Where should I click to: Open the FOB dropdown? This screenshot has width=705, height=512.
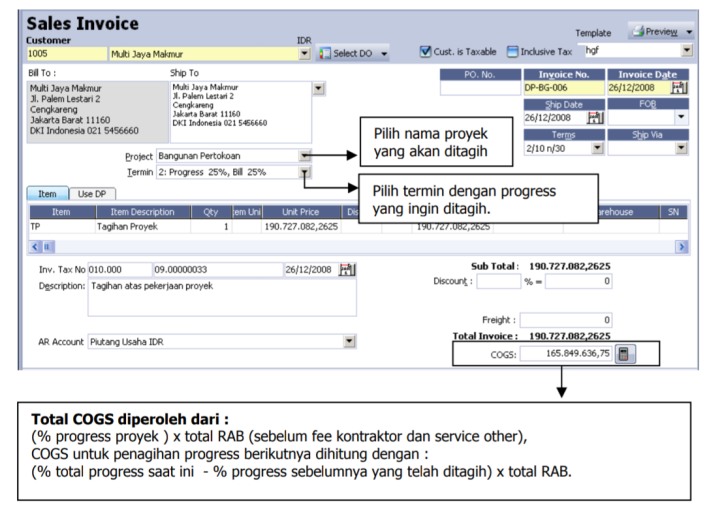[x=681, y=117]
